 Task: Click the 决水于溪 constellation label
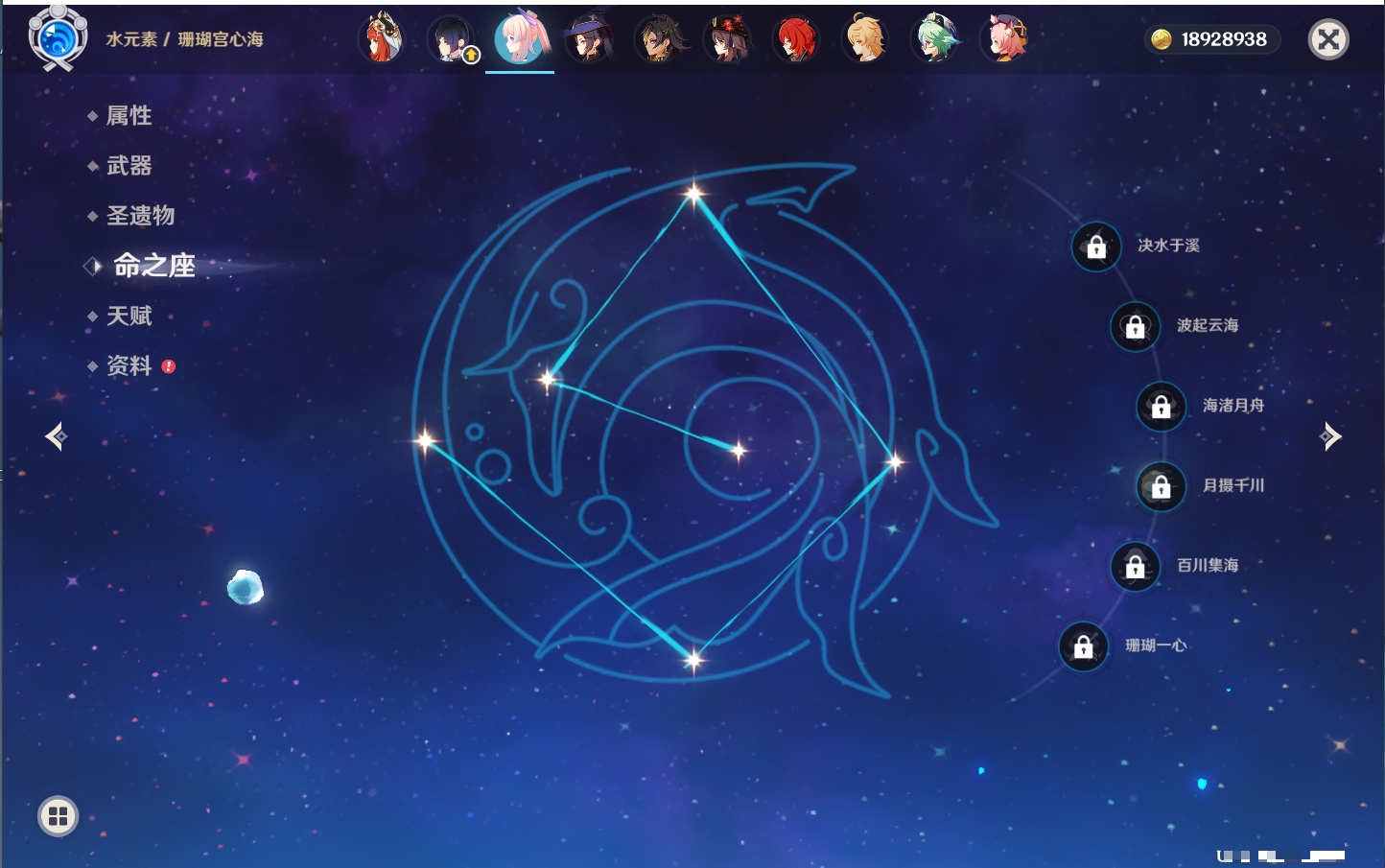(1168, 246)
